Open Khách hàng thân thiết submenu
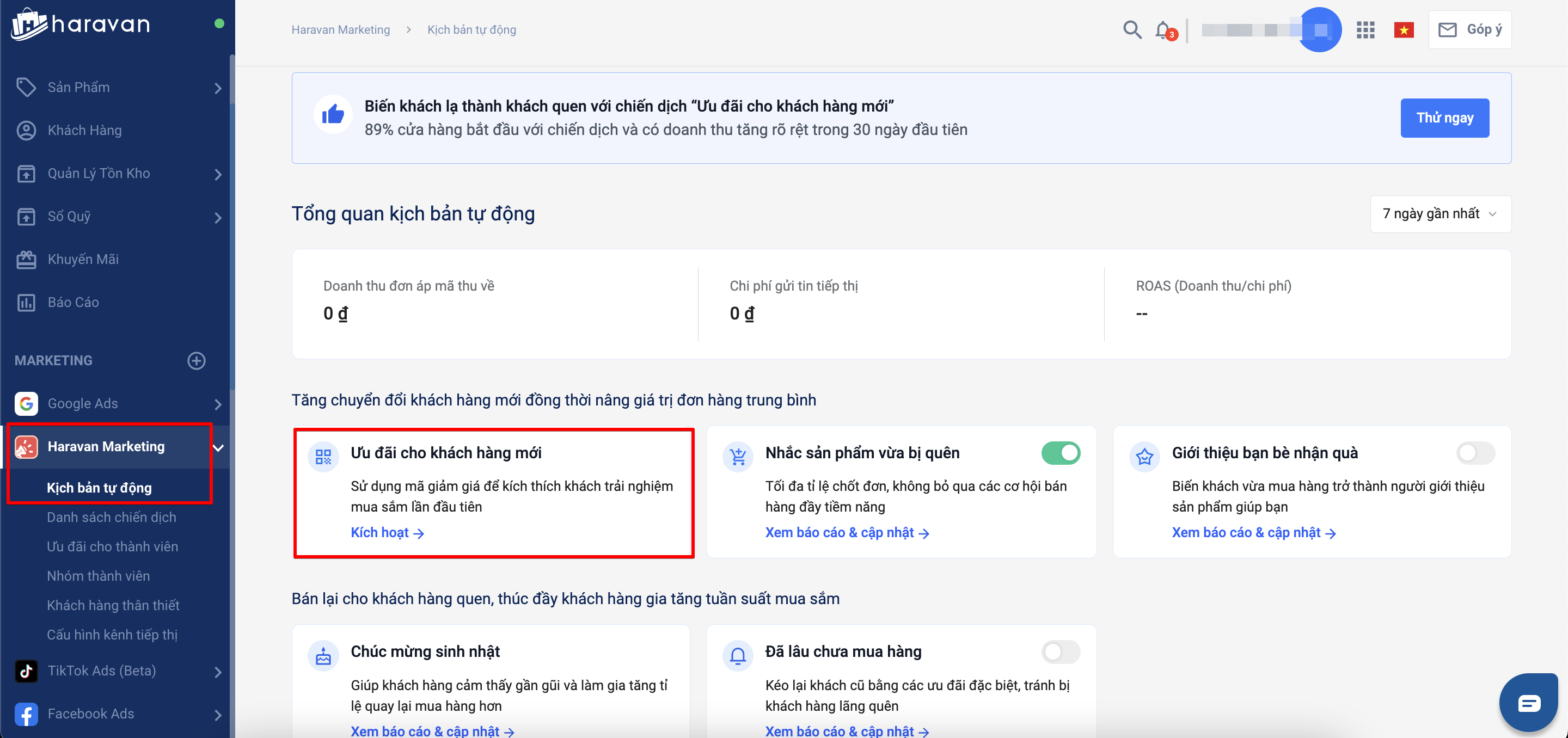 pyautogui.click(x=113, y=605)
